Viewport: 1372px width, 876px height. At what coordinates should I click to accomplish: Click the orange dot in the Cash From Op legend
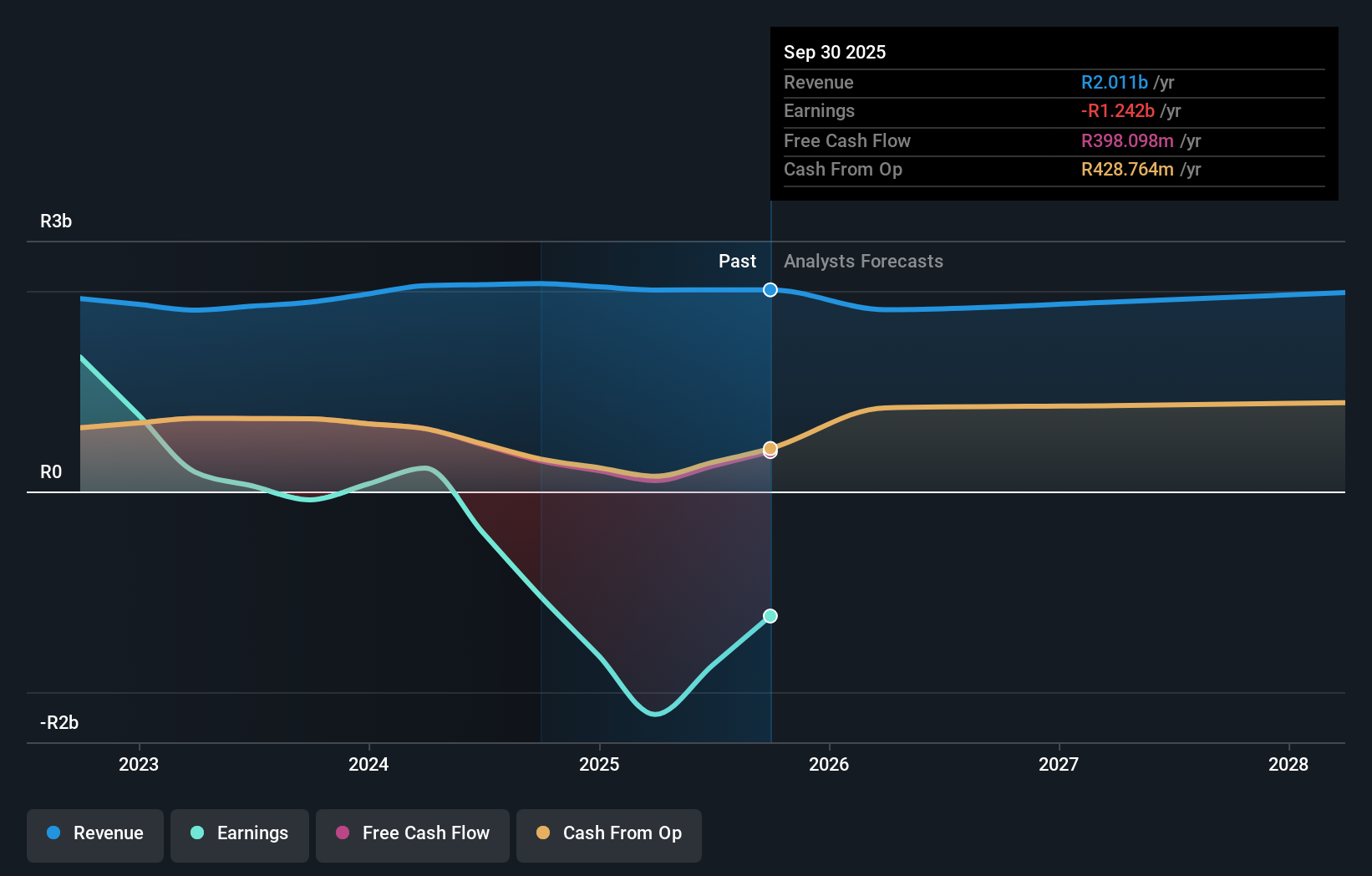544,833
